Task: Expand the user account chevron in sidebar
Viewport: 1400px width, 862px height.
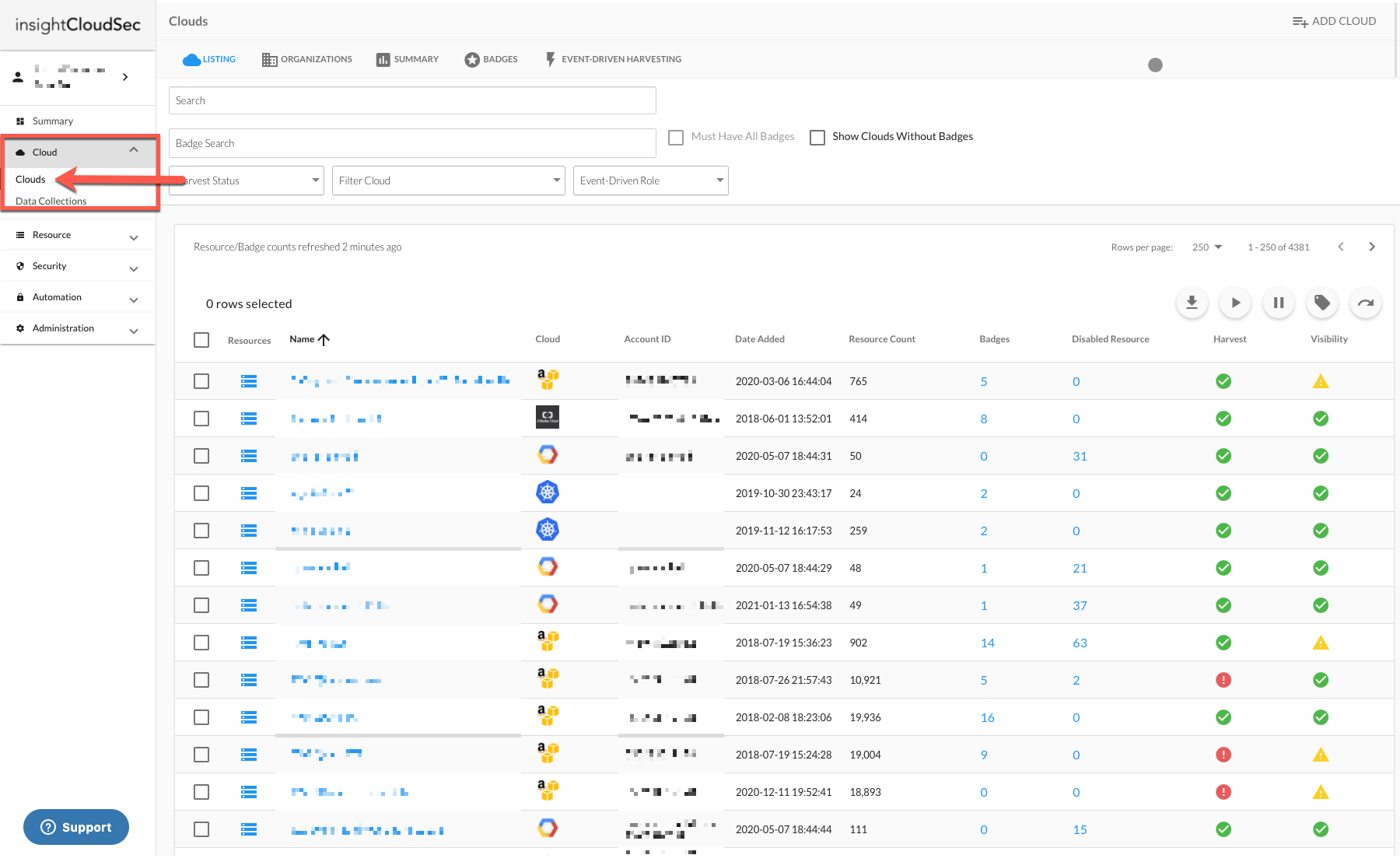Action: (x=125, y=77)
